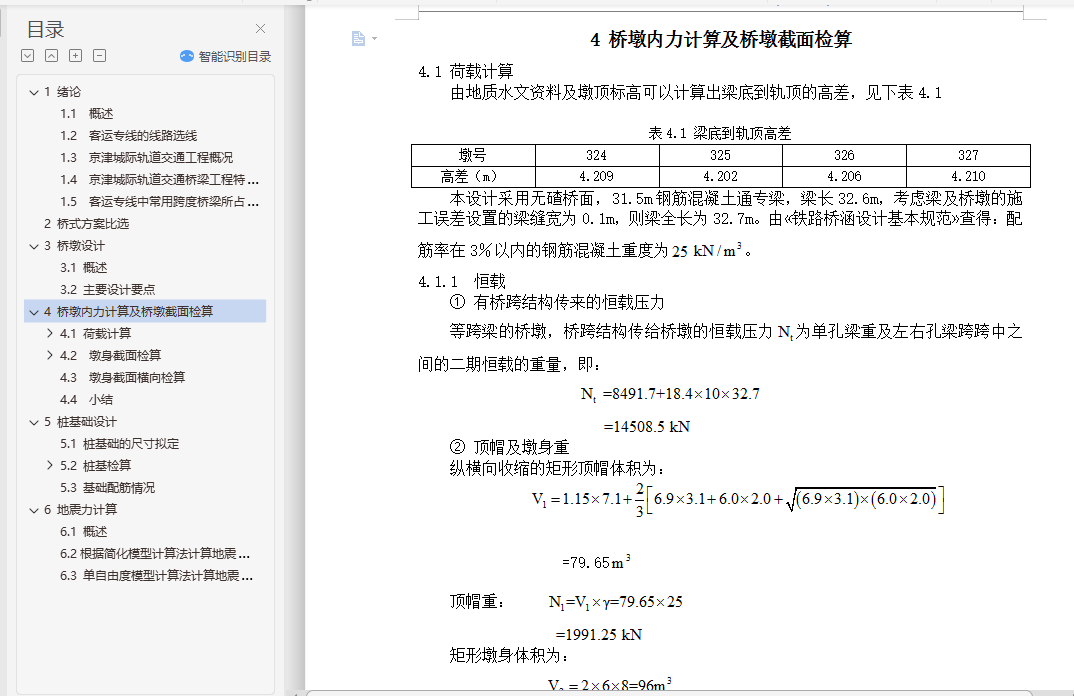Go to 1.5 客运专线中常用跨度桥梁所占…
The height and width of the screenshot is (696, 1074).
pyautogui.click(x=159, y=201)
